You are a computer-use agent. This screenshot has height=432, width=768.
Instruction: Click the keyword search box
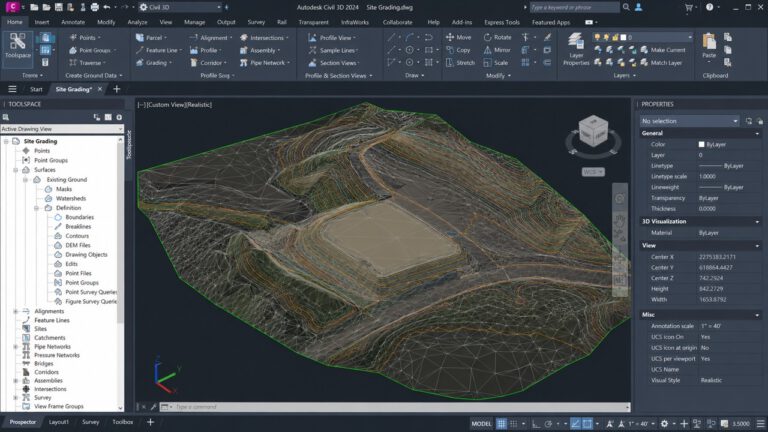[x=575, y=7]
